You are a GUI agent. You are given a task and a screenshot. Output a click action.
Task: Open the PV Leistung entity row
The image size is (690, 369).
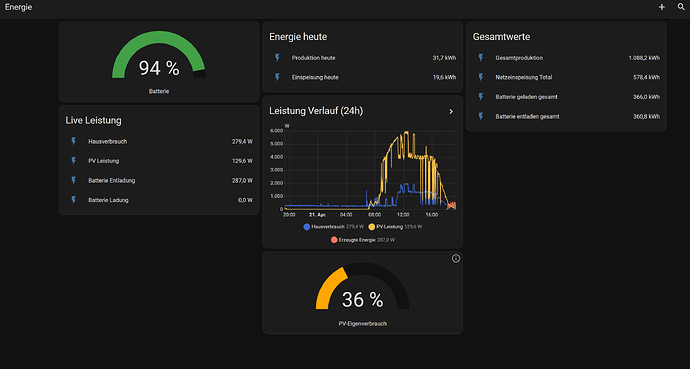click(159, 161)
